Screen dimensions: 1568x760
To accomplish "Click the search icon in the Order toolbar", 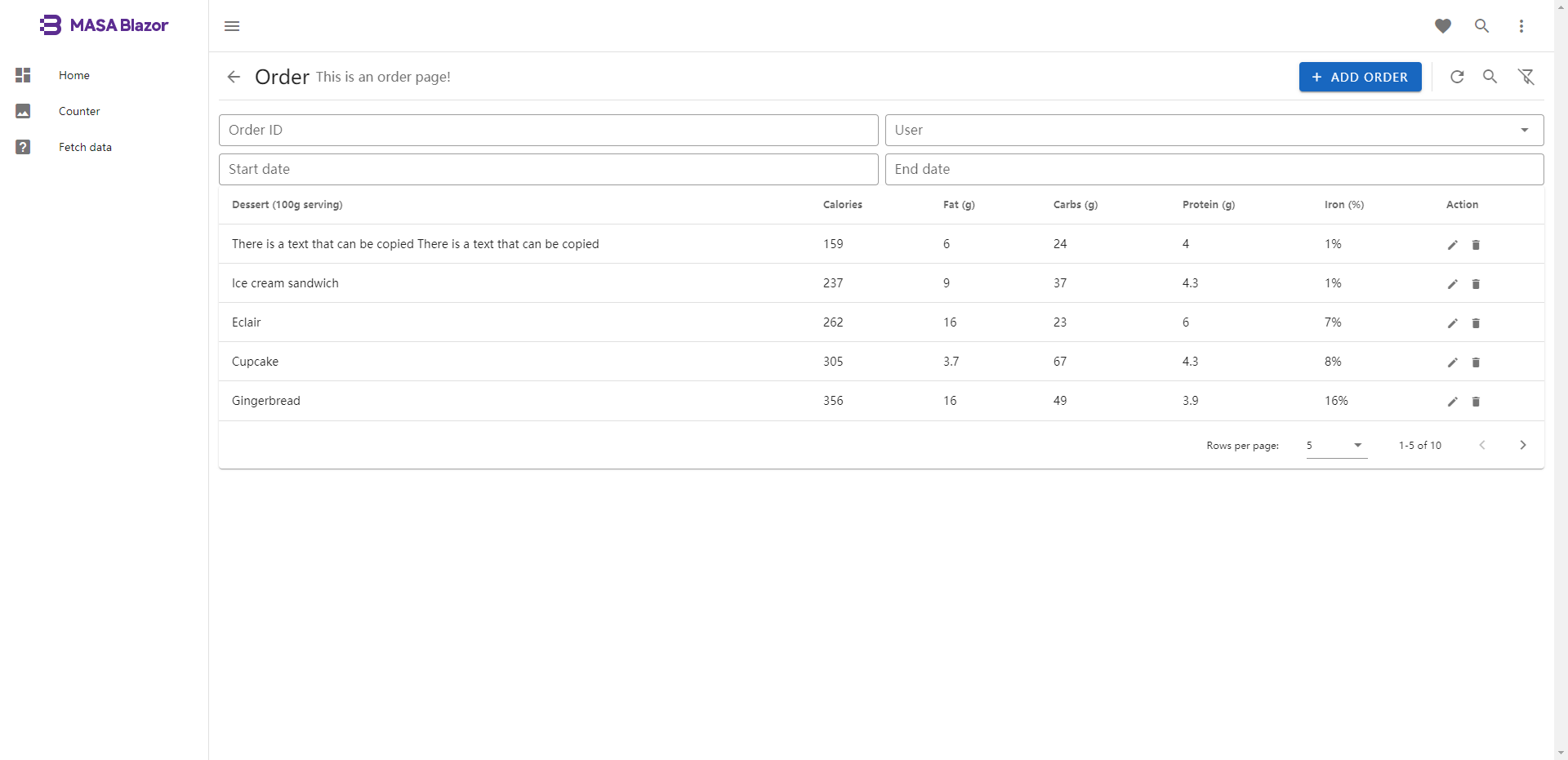I will 1490,77.
